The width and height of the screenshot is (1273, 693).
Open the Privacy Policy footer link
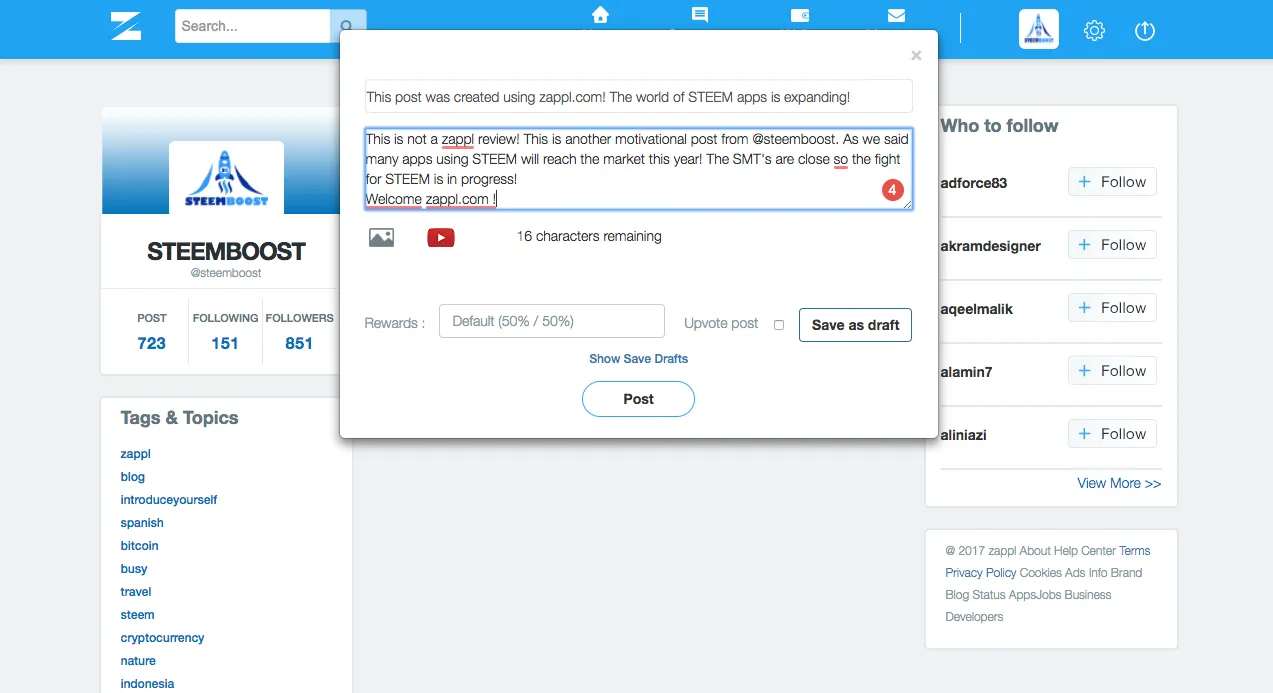pyautogui.click(x=981, y=573)
